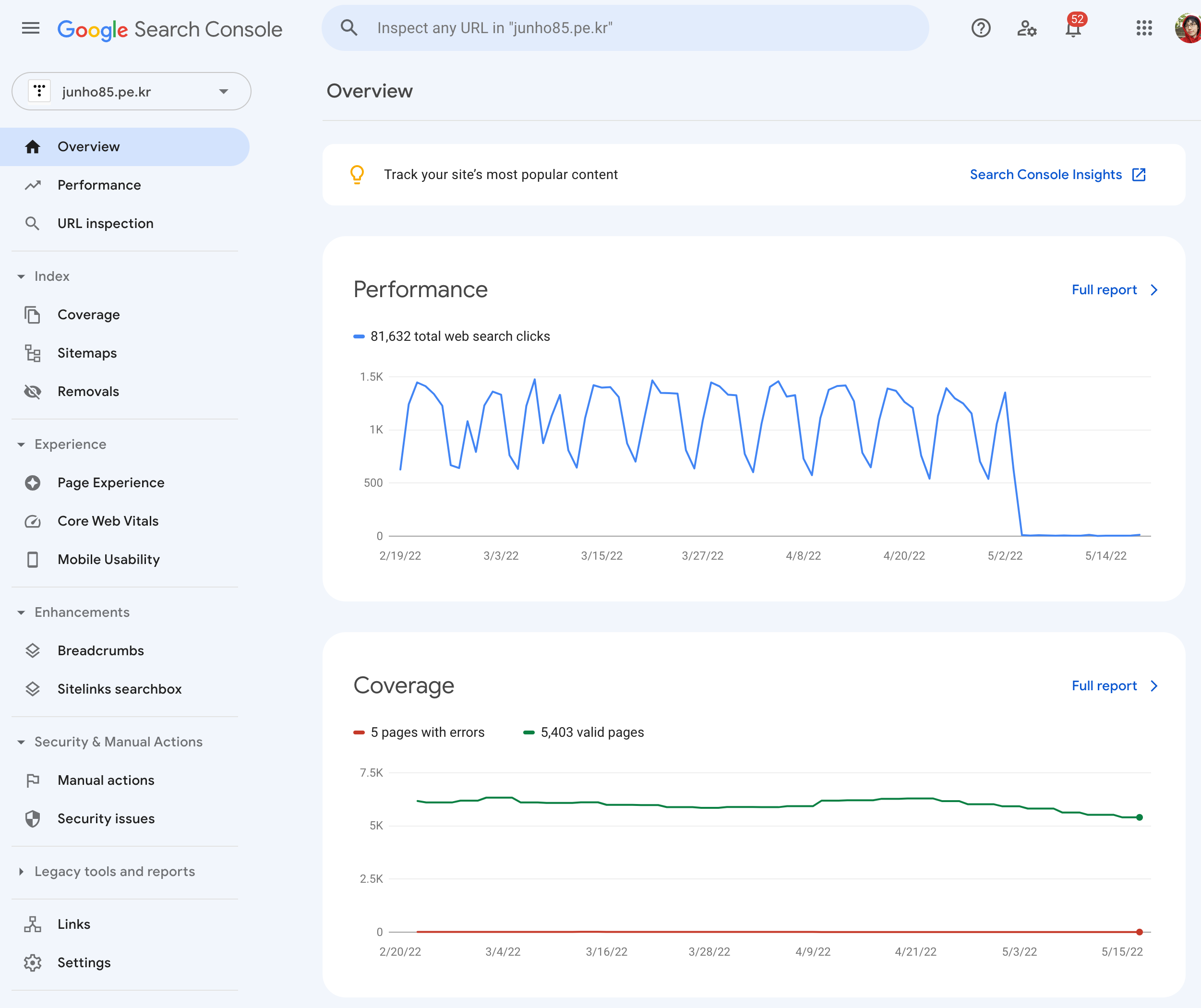Collapse Security & Manual Actions section

click(21, 742)
